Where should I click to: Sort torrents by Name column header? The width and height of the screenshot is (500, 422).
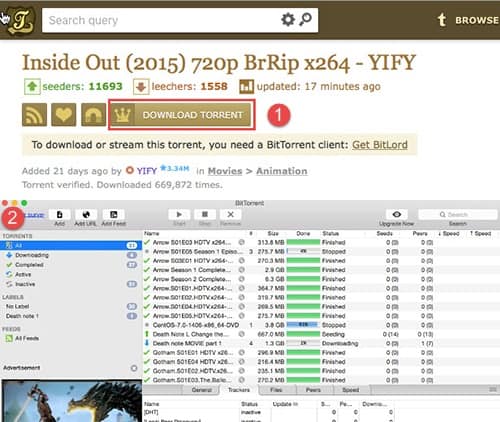point(152,234)
